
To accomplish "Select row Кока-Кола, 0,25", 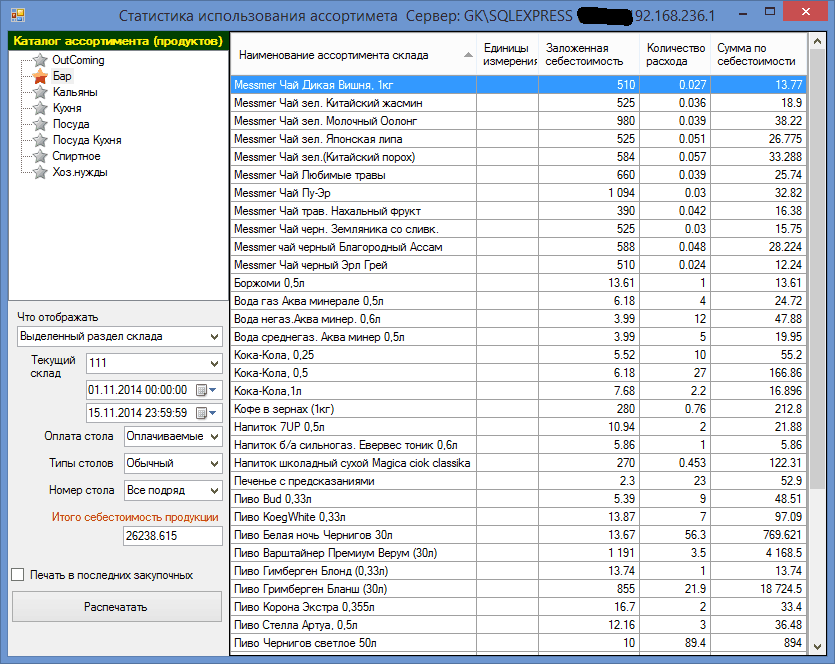I will click(518, 355).
